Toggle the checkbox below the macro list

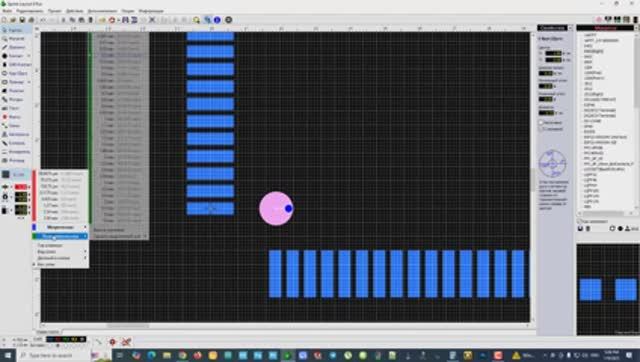pos(580,222)
